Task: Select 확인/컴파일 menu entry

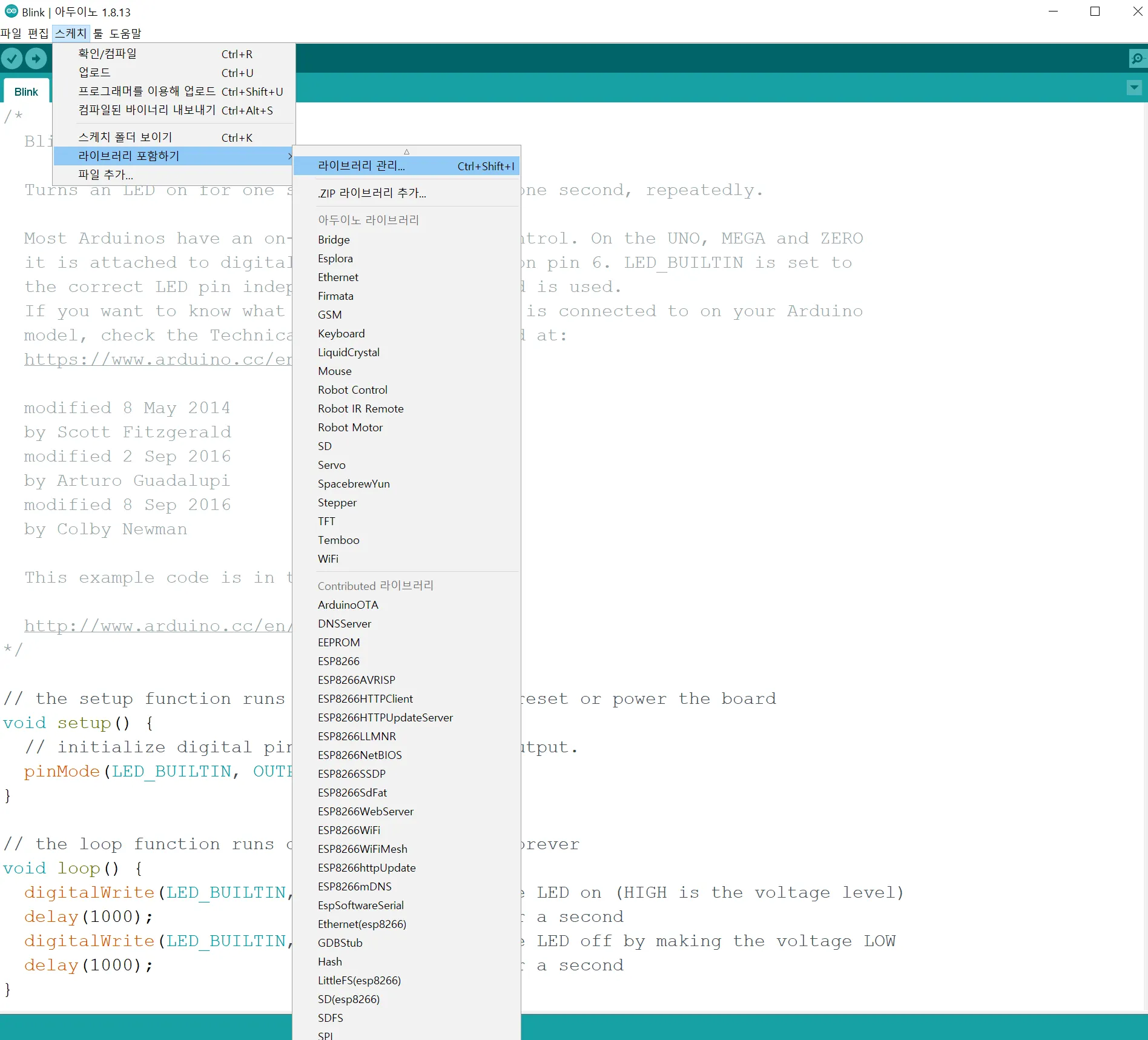Action: click(107, 54)
